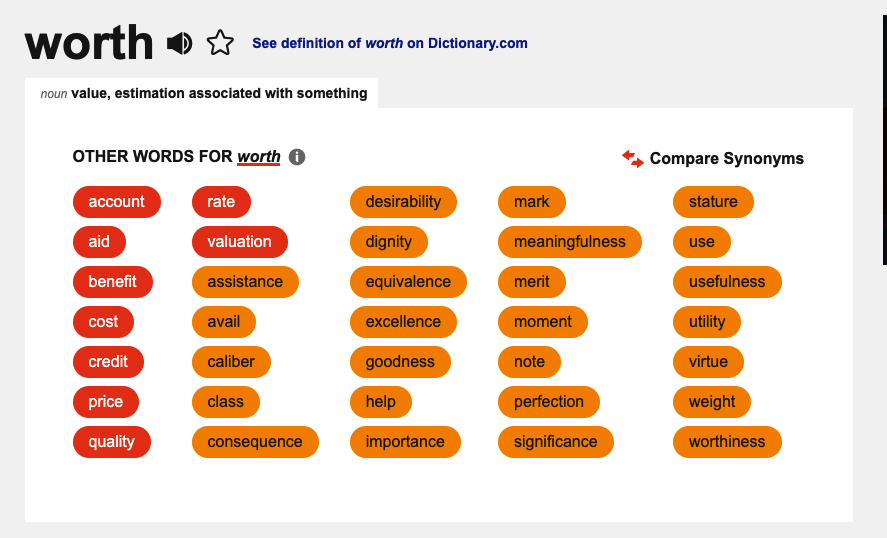Go to the synonym worthiness
Screen dimensions: 887x538
[727, 442]
